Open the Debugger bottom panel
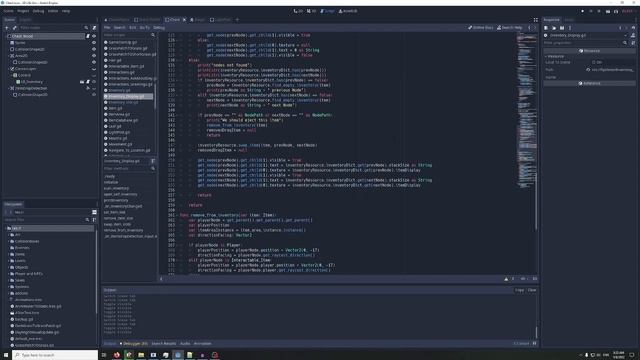 point(135,344)
